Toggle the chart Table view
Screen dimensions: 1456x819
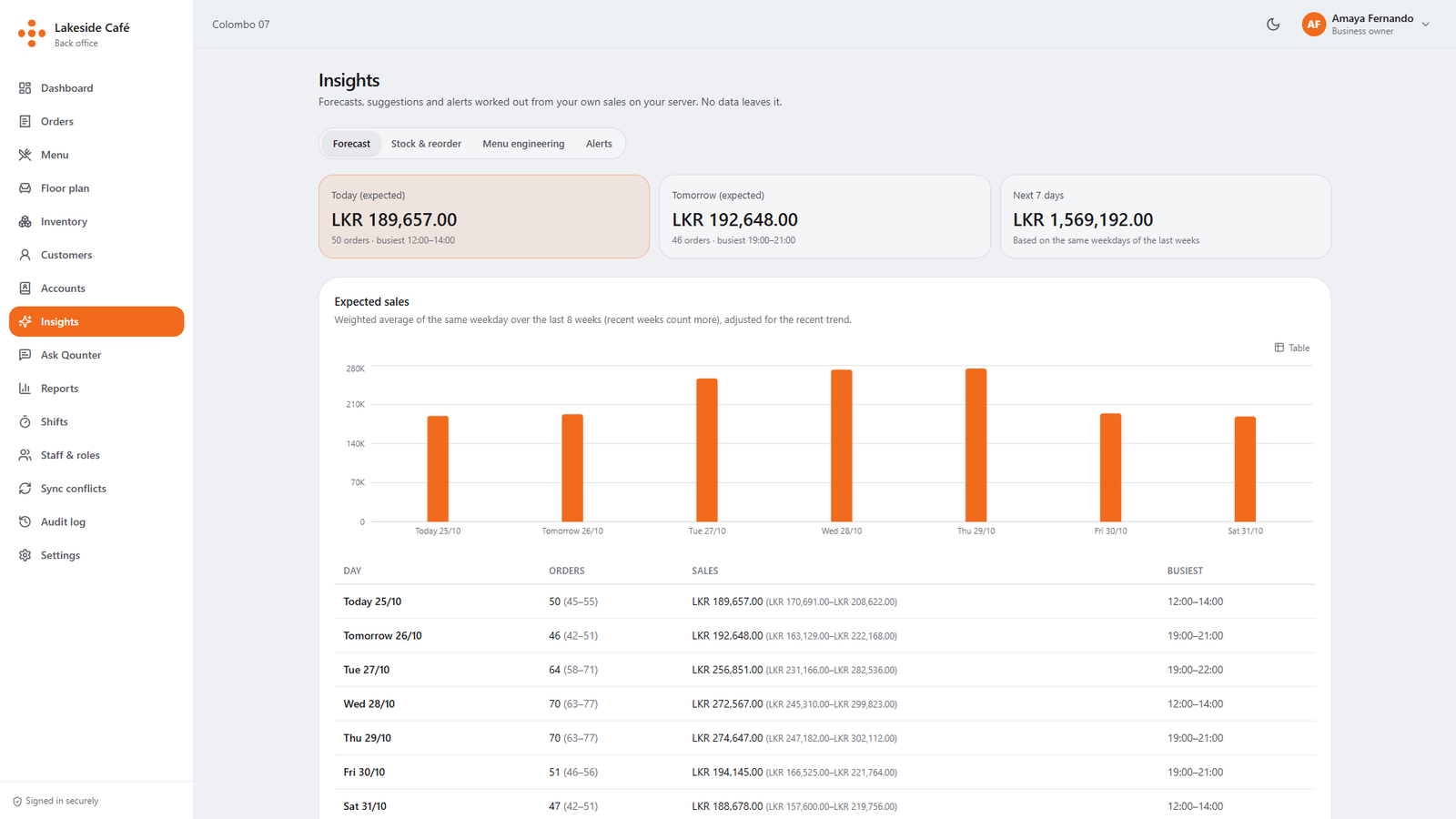1291,348
